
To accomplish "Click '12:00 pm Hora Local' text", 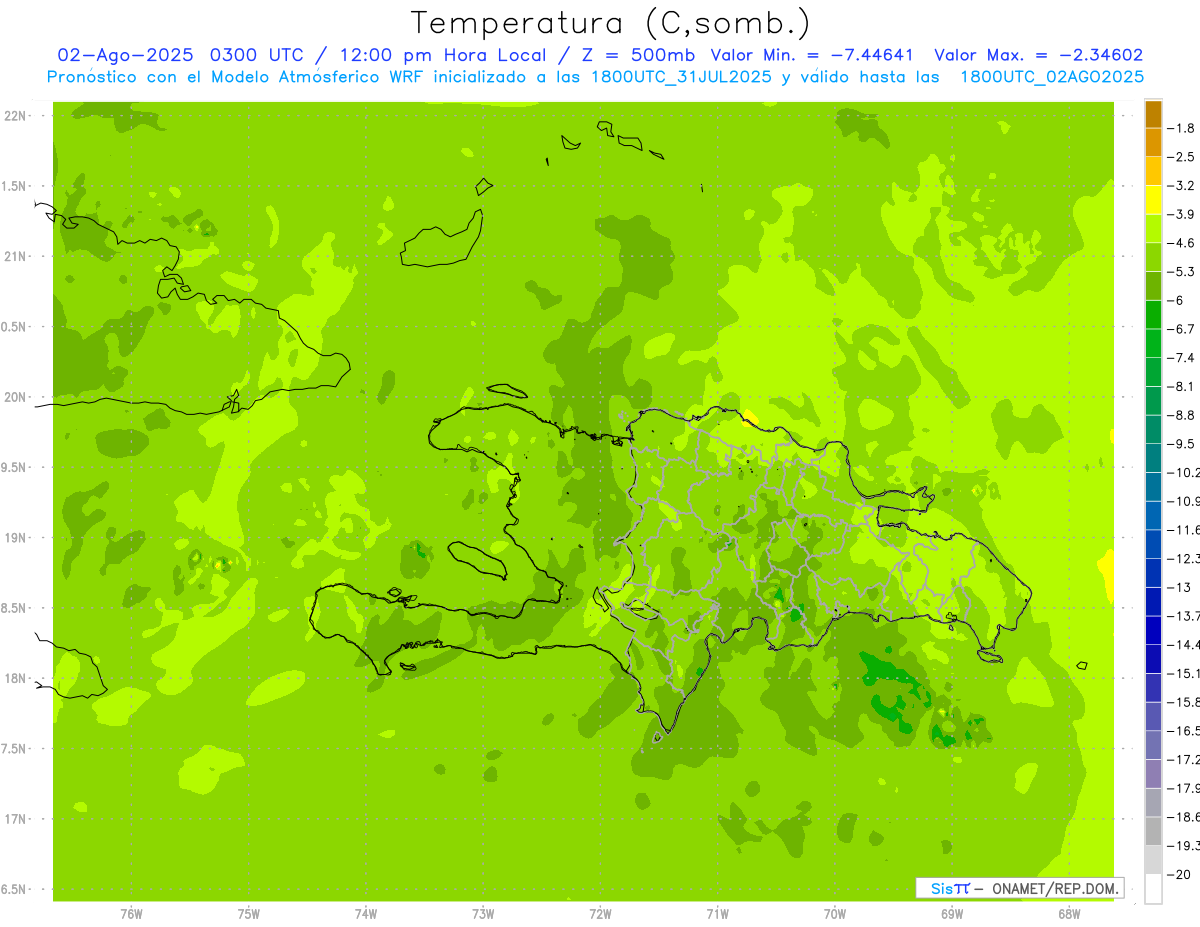I will [441, 55].
